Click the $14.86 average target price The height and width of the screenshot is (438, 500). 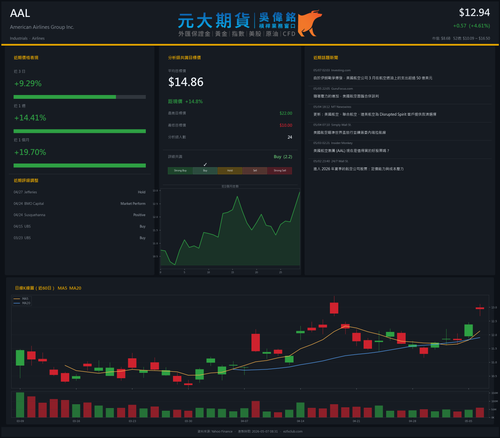pyautogui.click(x=186, y=82)
